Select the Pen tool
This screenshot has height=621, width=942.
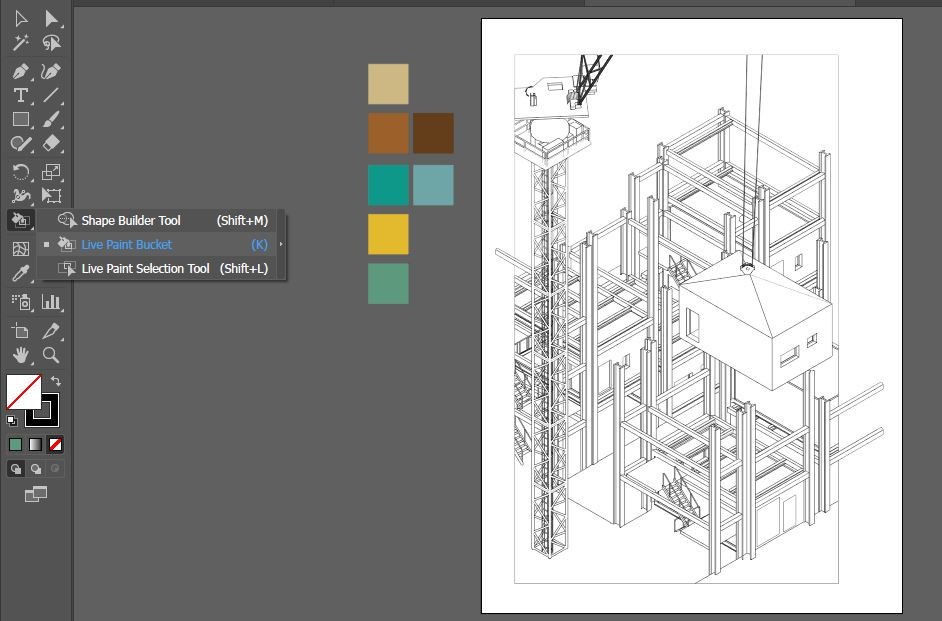[x=20, y=71]
